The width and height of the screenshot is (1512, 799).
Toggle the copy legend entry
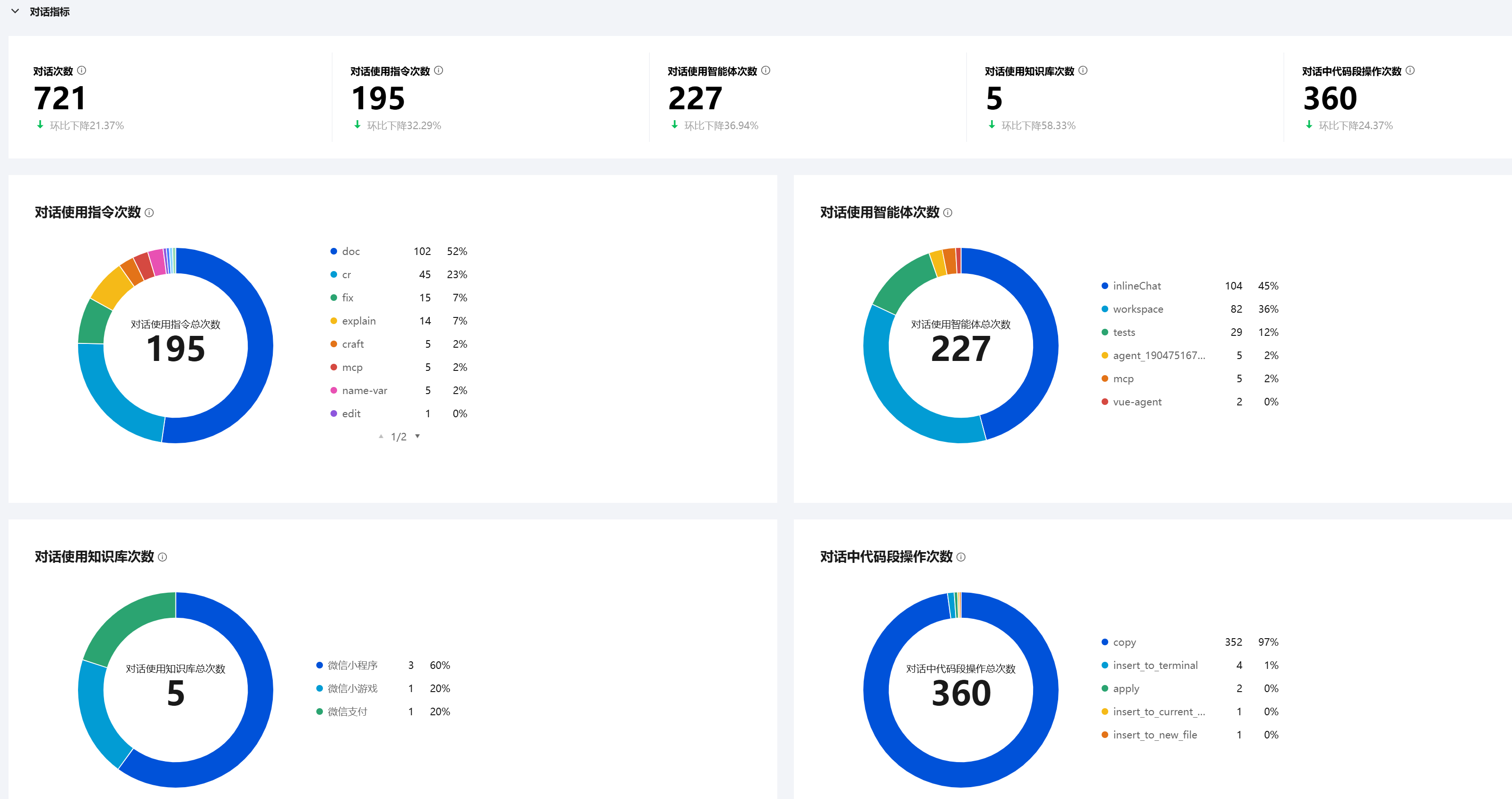click(1124, 642)
